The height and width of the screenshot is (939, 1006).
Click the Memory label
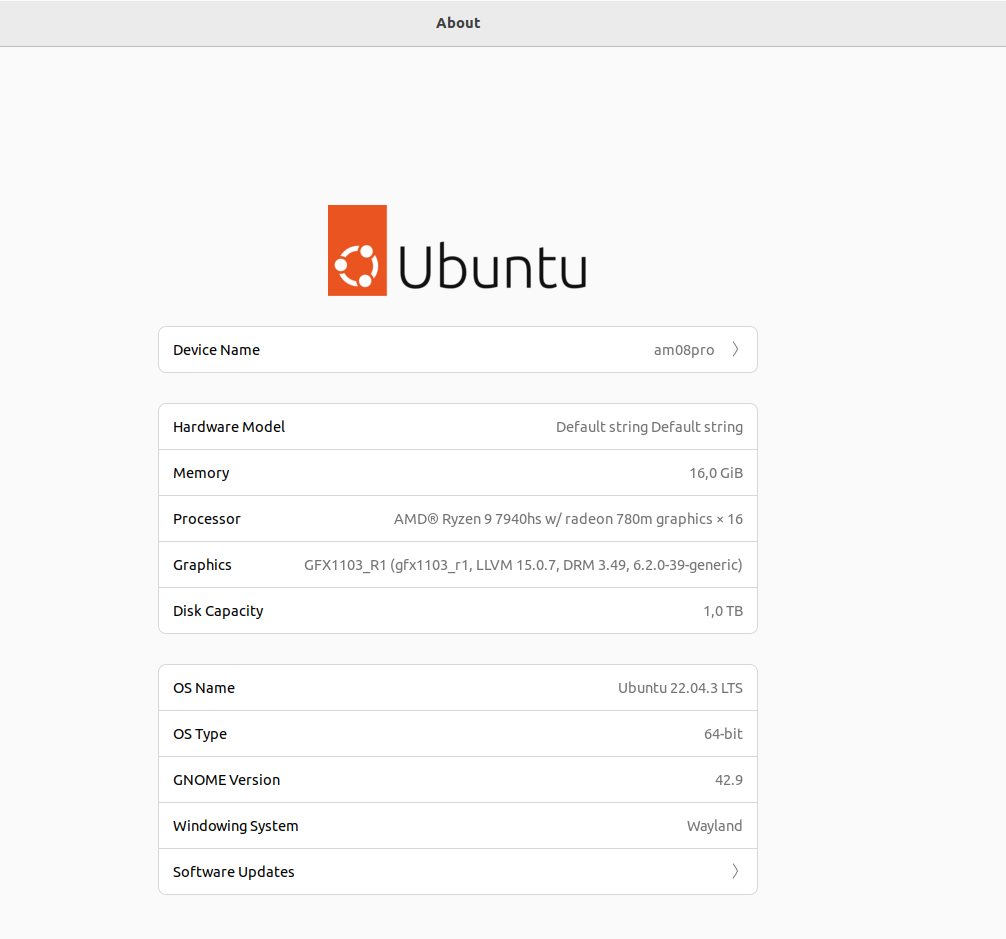click(x=201, y=473)
